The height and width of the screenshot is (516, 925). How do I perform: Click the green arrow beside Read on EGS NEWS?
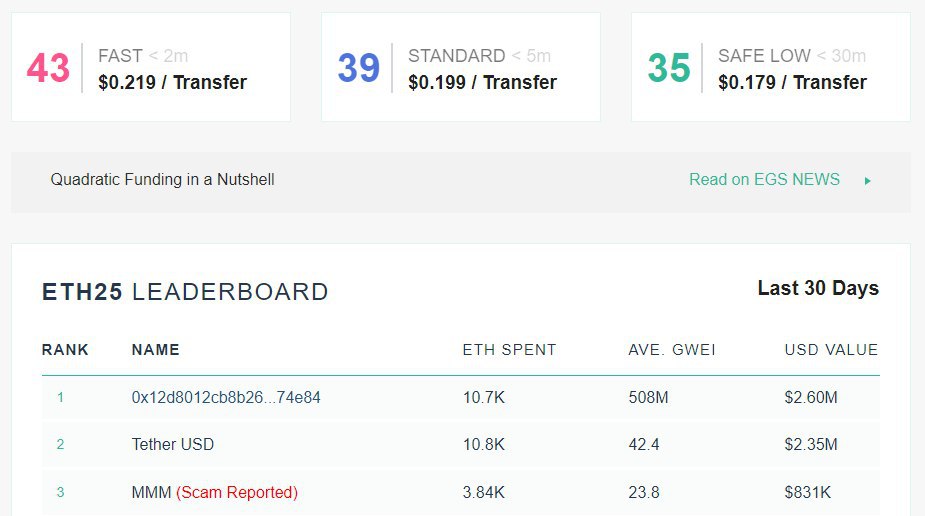point(868,181)
